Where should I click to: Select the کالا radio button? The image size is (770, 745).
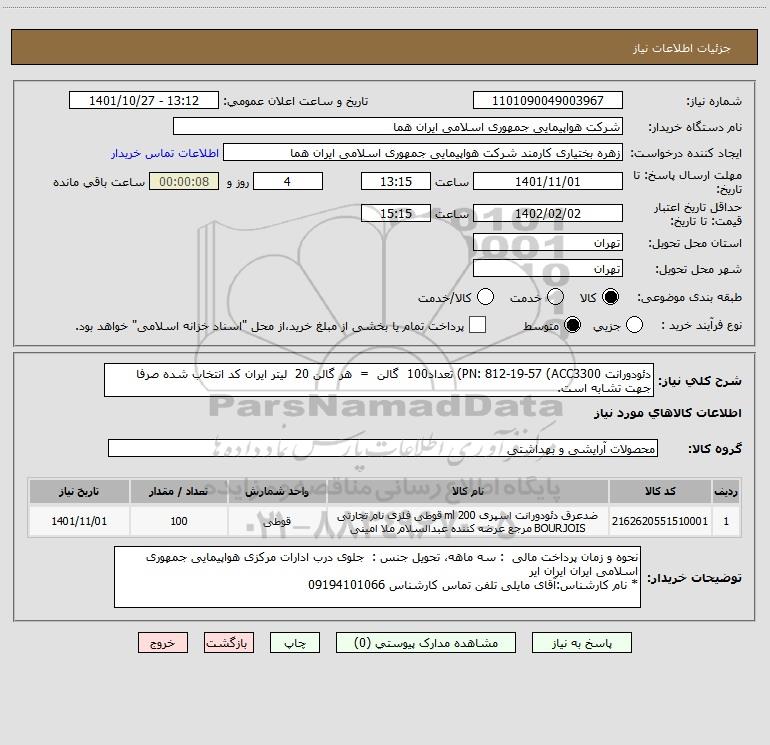(x=611, y=297)
